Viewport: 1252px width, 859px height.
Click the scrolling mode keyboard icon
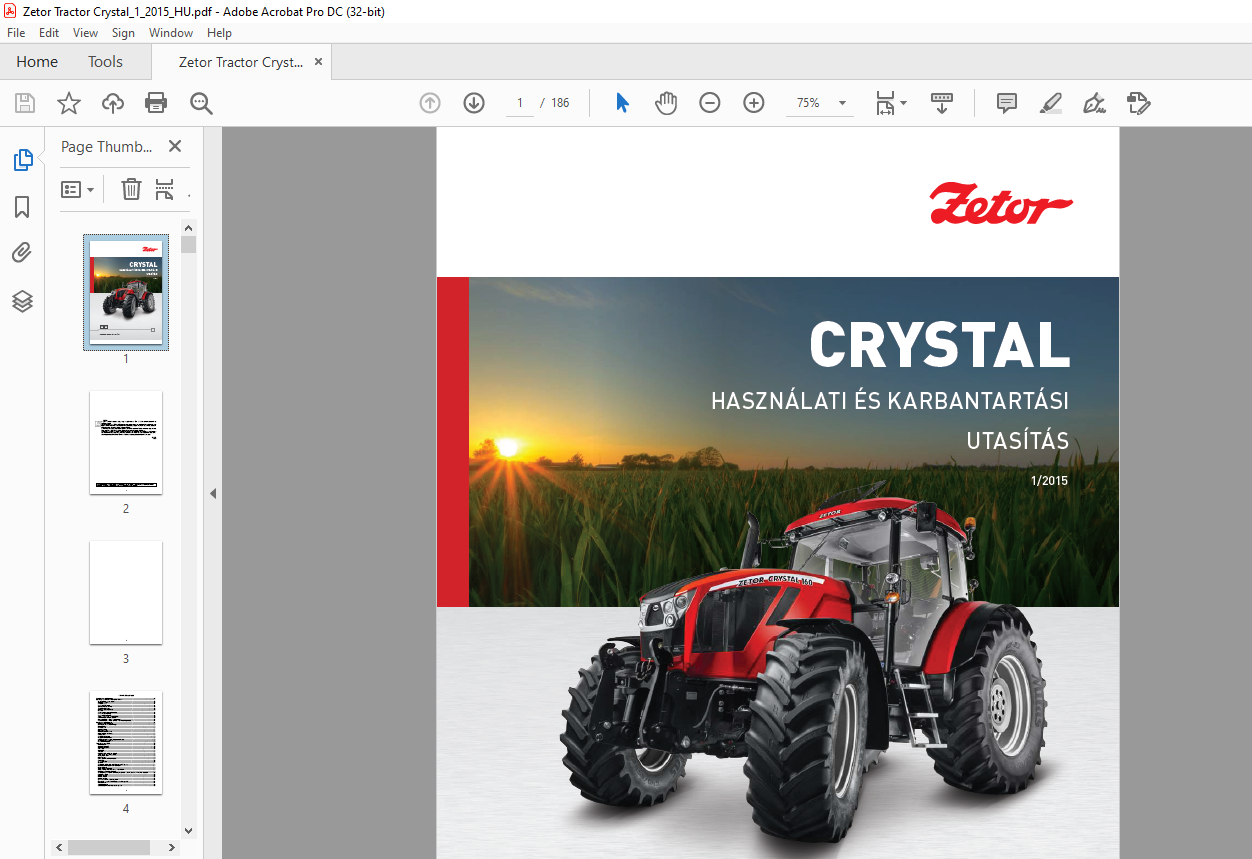click(942, 103)
